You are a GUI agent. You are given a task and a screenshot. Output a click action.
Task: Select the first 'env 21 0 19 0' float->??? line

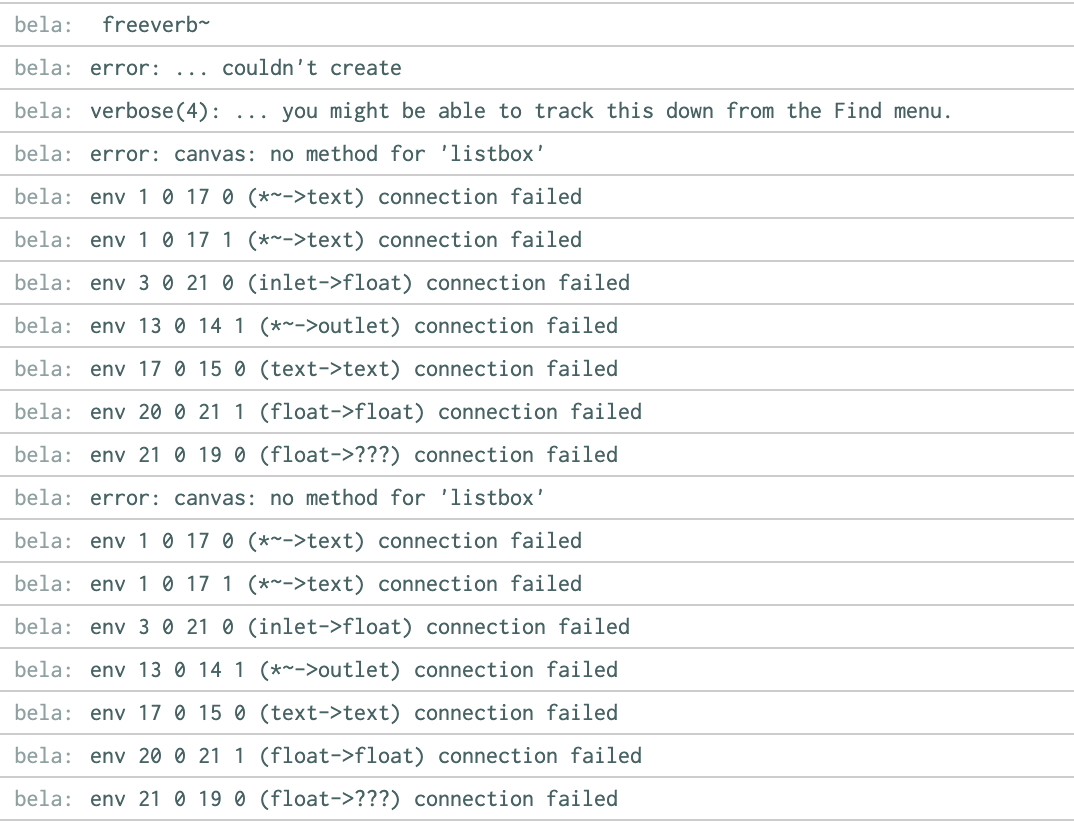pos(353,455)
